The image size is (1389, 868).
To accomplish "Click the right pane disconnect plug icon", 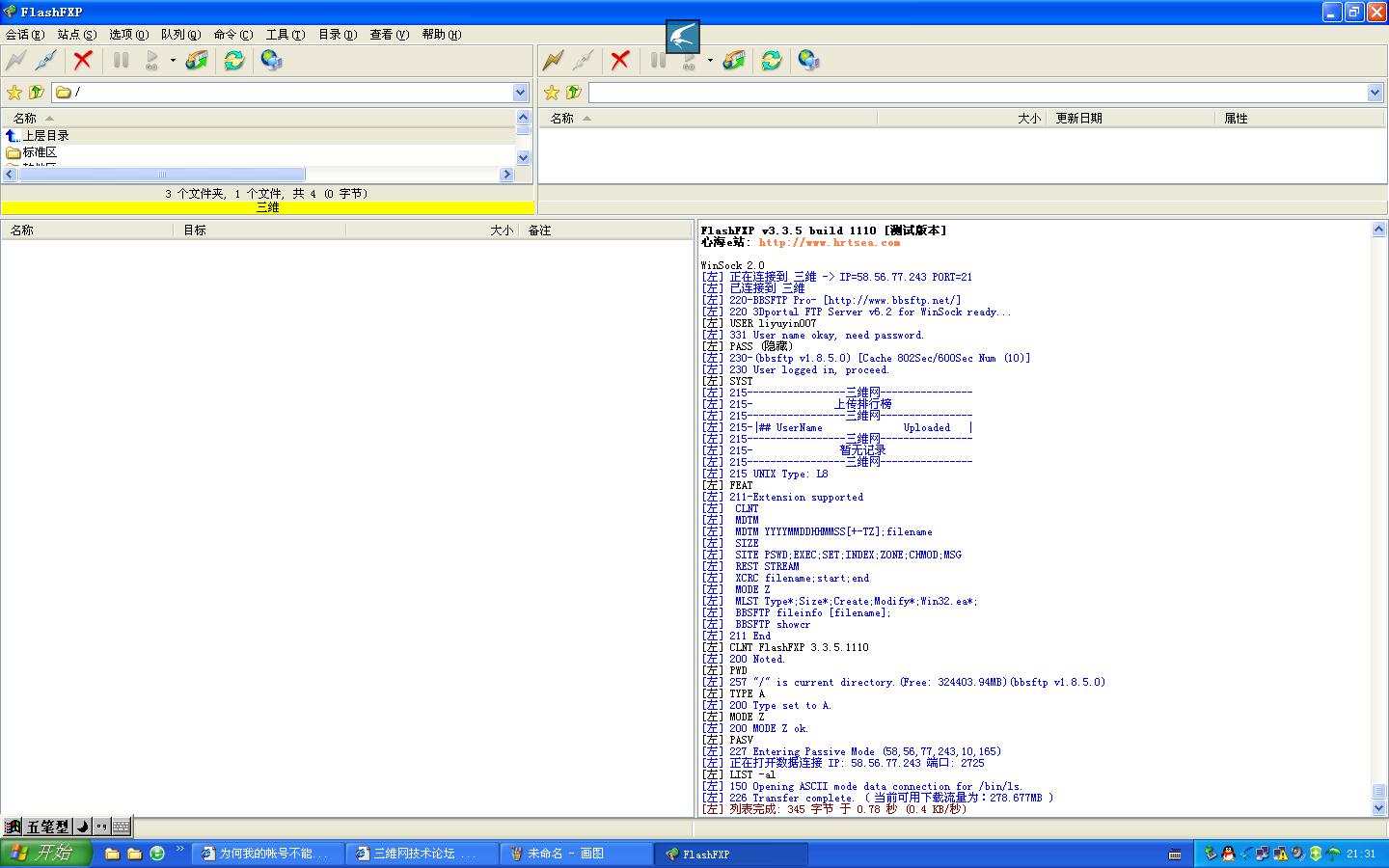I will (583, 61).
